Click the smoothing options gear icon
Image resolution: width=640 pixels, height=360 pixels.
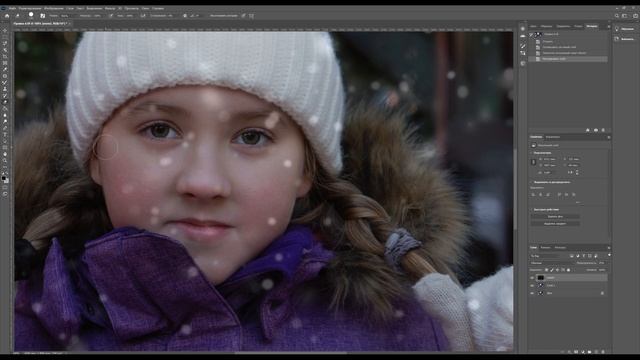(185, 16)
